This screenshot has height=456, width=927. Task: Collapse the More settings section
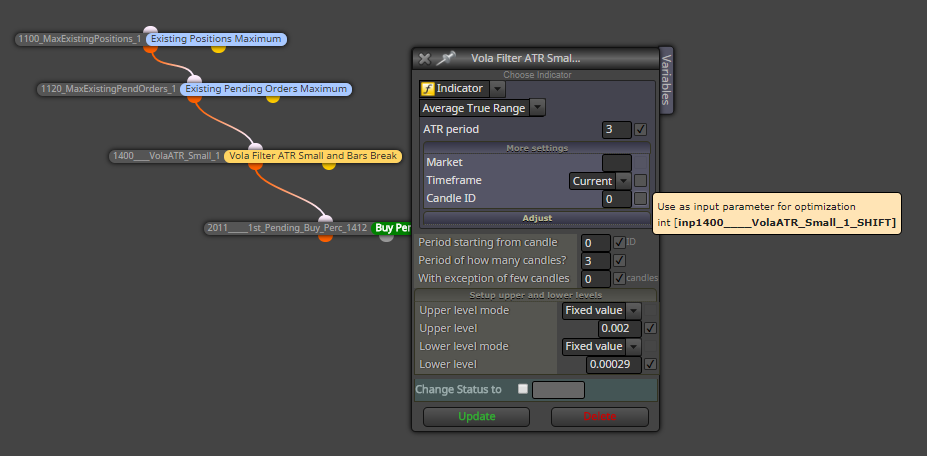537,148
